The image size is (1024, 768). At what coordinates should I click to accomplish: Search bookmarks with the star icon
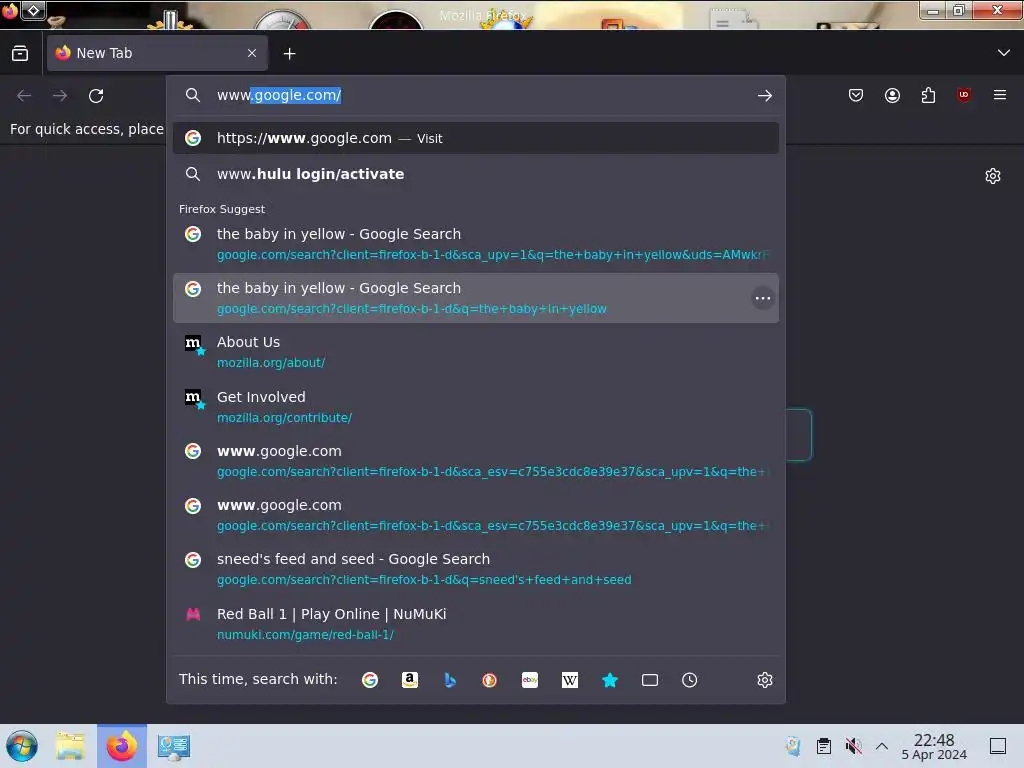click(610, 680)
